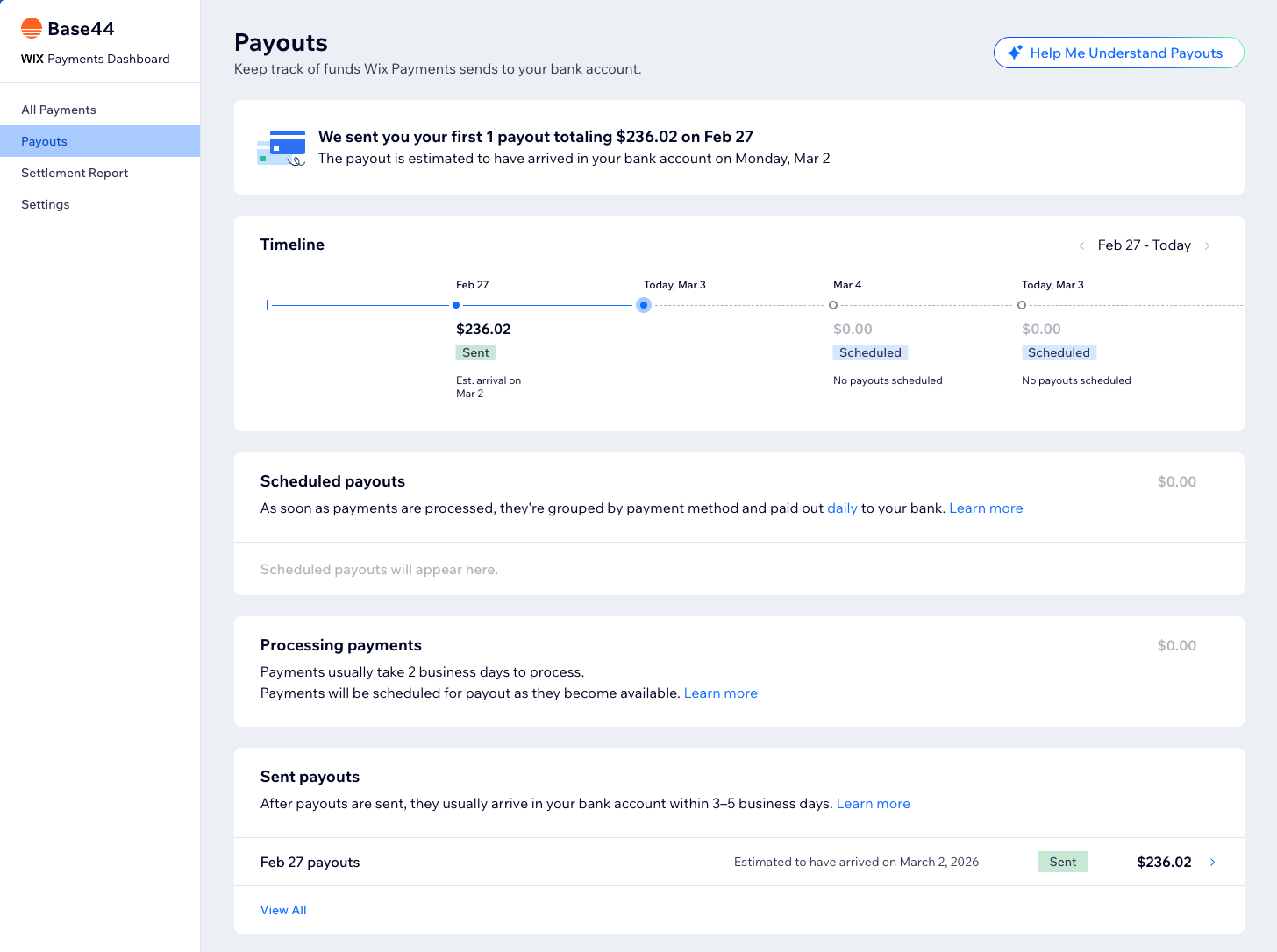This screenshot has height=952, width=1277.
Task: Navigate to the previous timeline period with the left chevron
Action: (1081, 245)
